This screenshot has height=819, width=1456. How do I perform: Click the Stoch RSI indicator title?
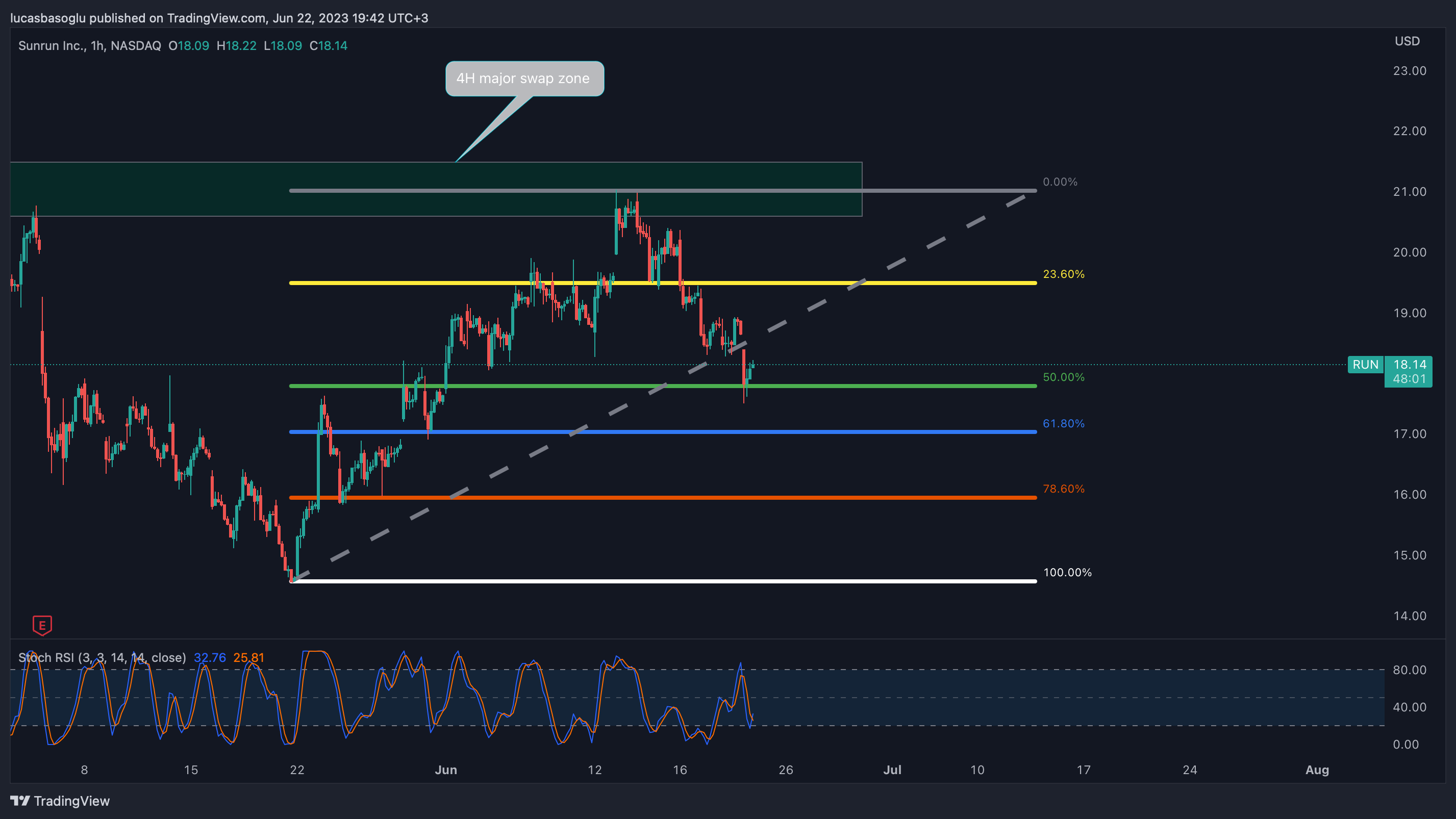click(x=103, y=657)
